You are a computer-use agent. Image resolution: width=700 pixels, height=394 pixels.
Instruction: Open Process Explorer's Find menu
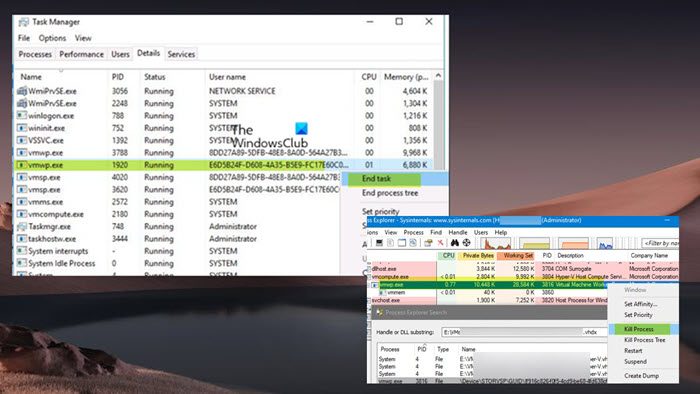pos(436,232)
